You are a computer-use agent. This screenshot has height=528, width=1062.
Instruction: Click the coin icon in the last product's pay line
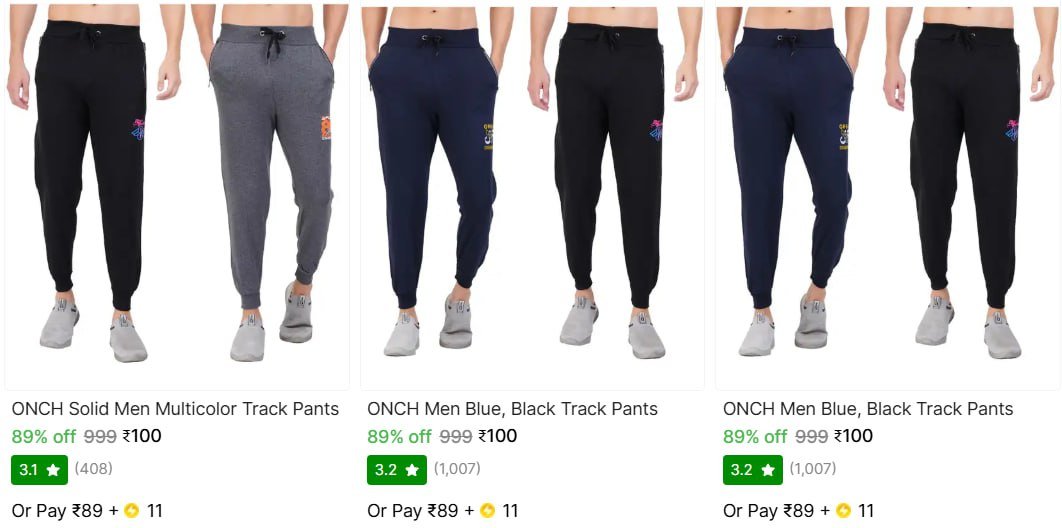[843, 510]
